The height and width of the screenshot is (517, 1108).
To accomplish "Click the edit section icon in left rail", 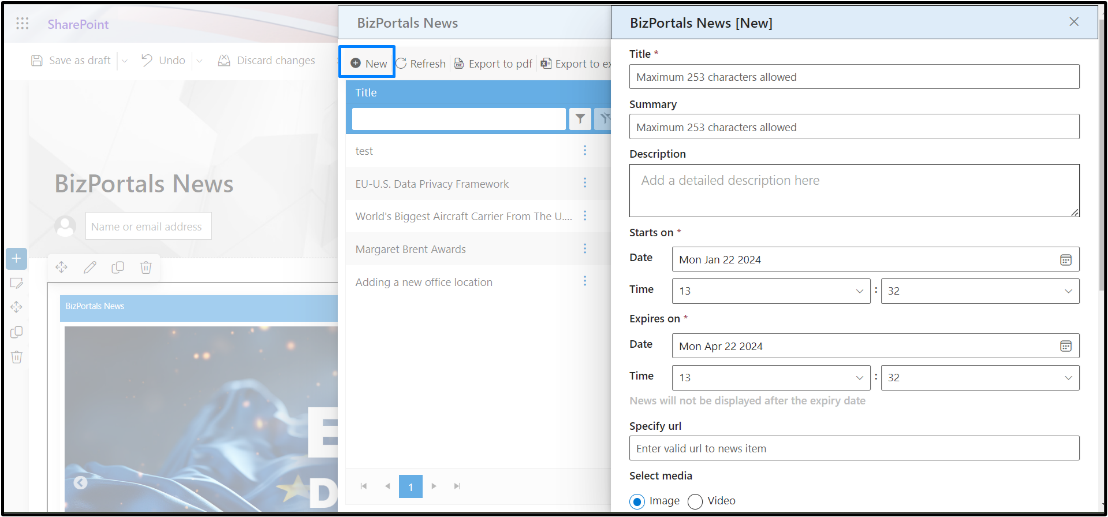I will click(16, 283).
